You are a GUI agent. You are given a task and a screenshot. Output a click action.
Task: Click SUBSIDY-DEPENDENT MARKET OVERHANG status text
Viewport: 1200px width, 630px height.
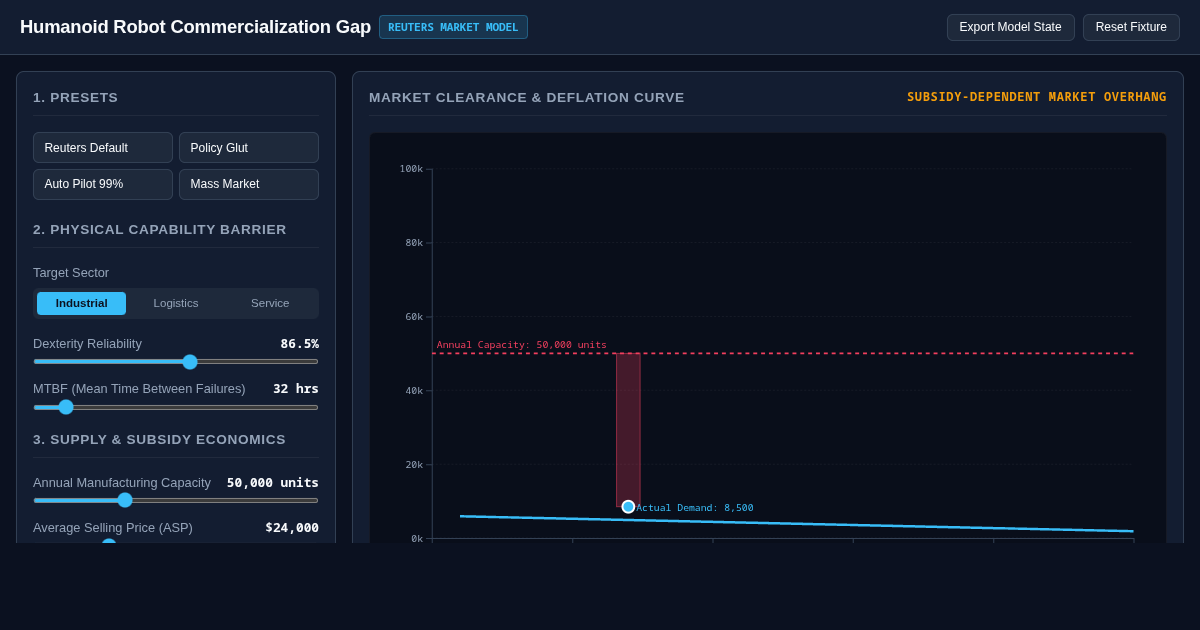pyautogui.click(x=1036, y=97)
